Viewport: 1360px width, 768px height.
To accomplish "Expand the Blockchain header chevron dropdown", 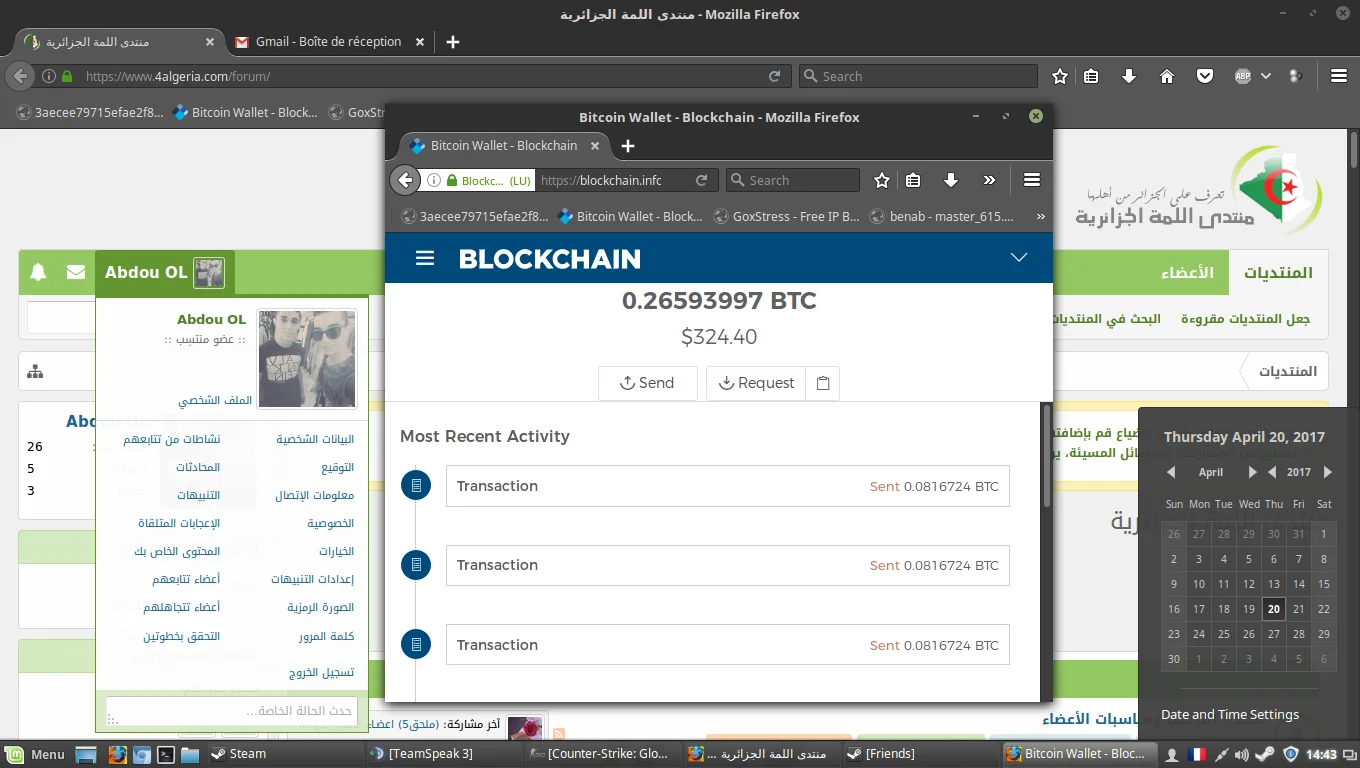I will 1019,258.
